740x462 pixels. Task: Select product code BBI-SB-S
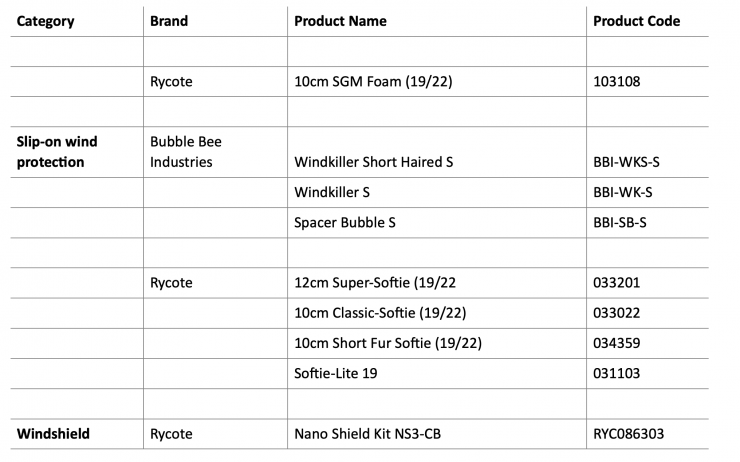(x=620, y=222)
